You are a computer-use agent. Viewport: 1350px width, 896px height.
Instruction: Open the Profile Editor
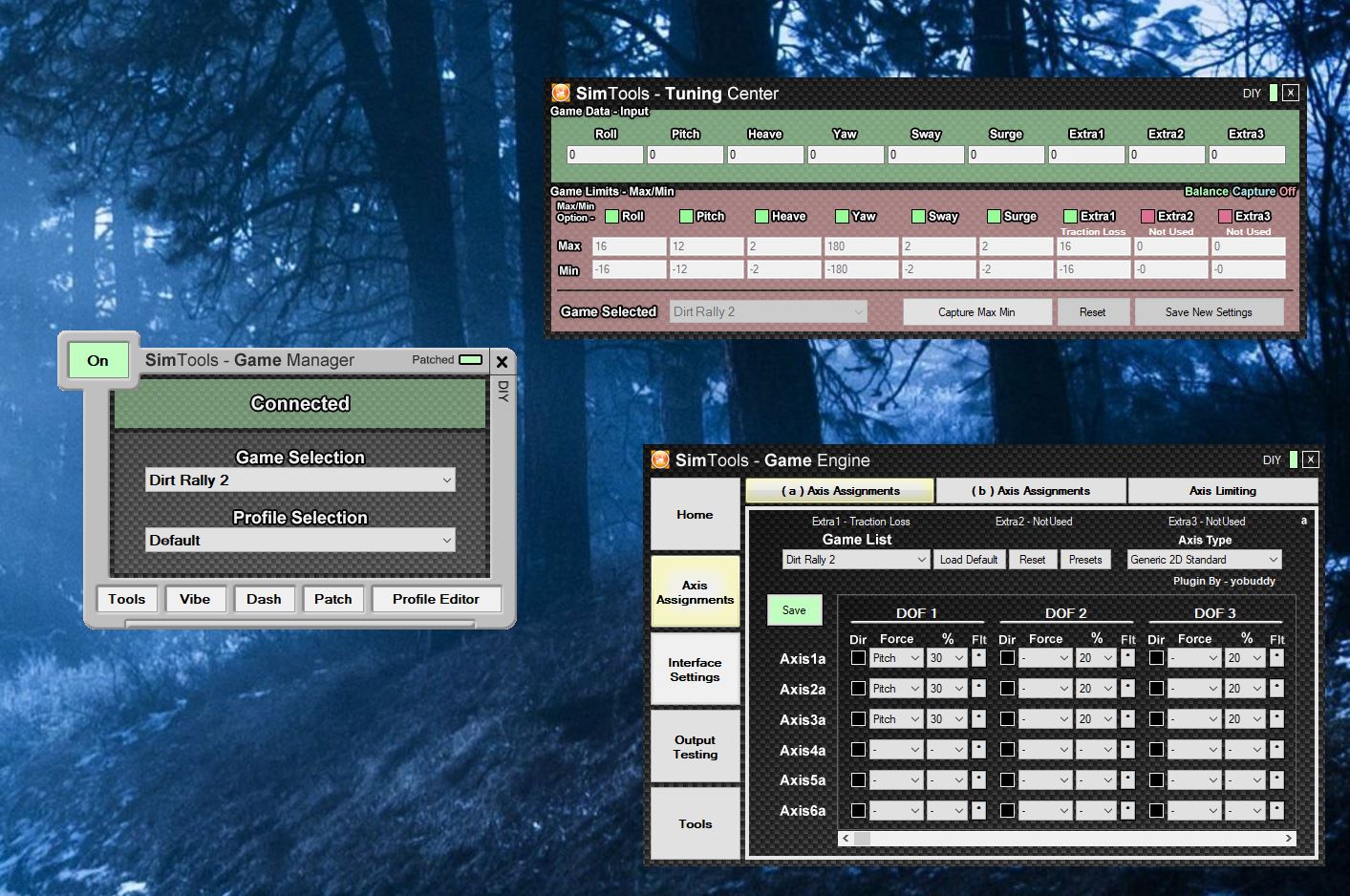tap(436, 599)
